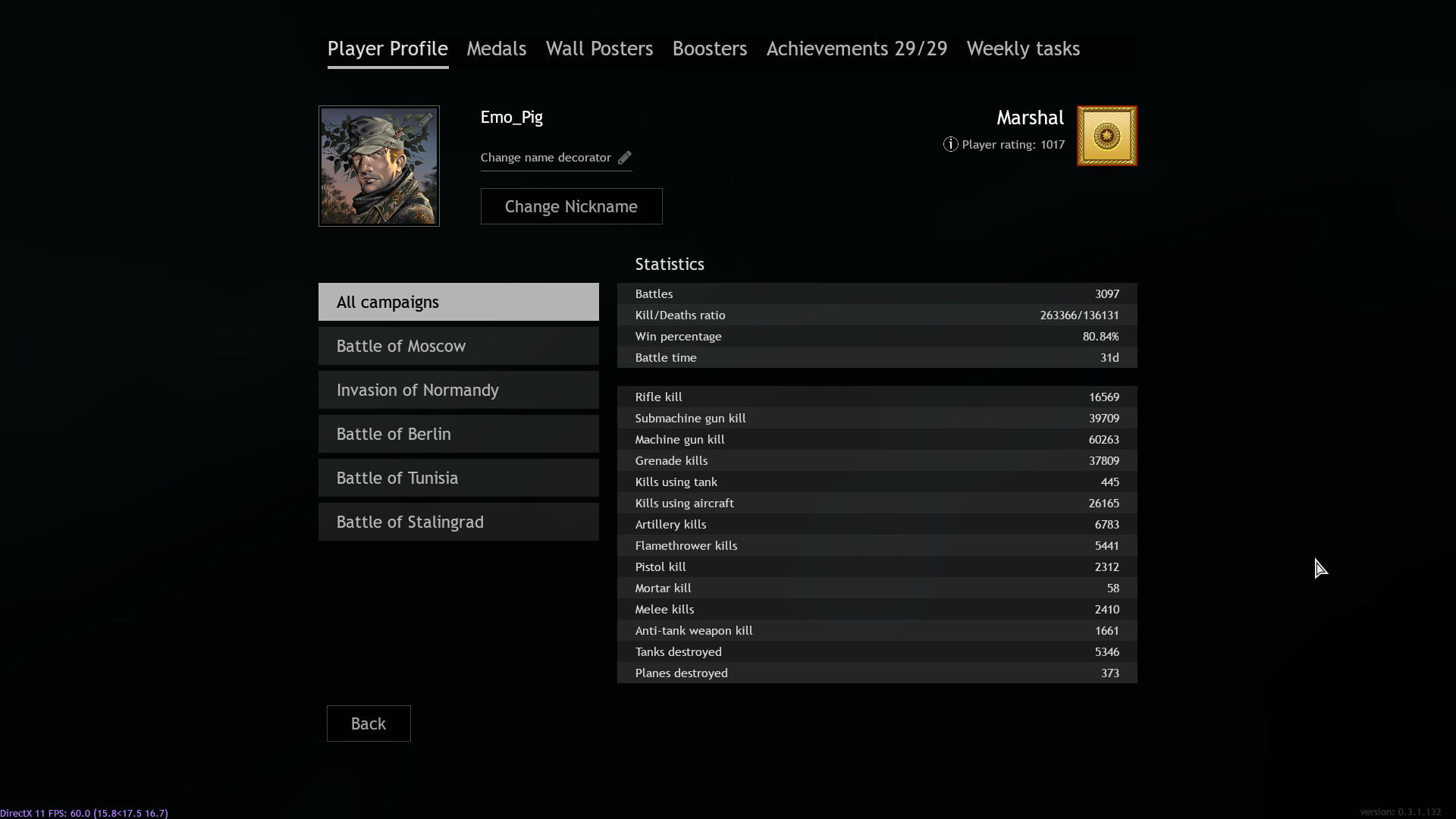
Task: Open the Weekly tasks tab
Action: [x=1023, y=49]
